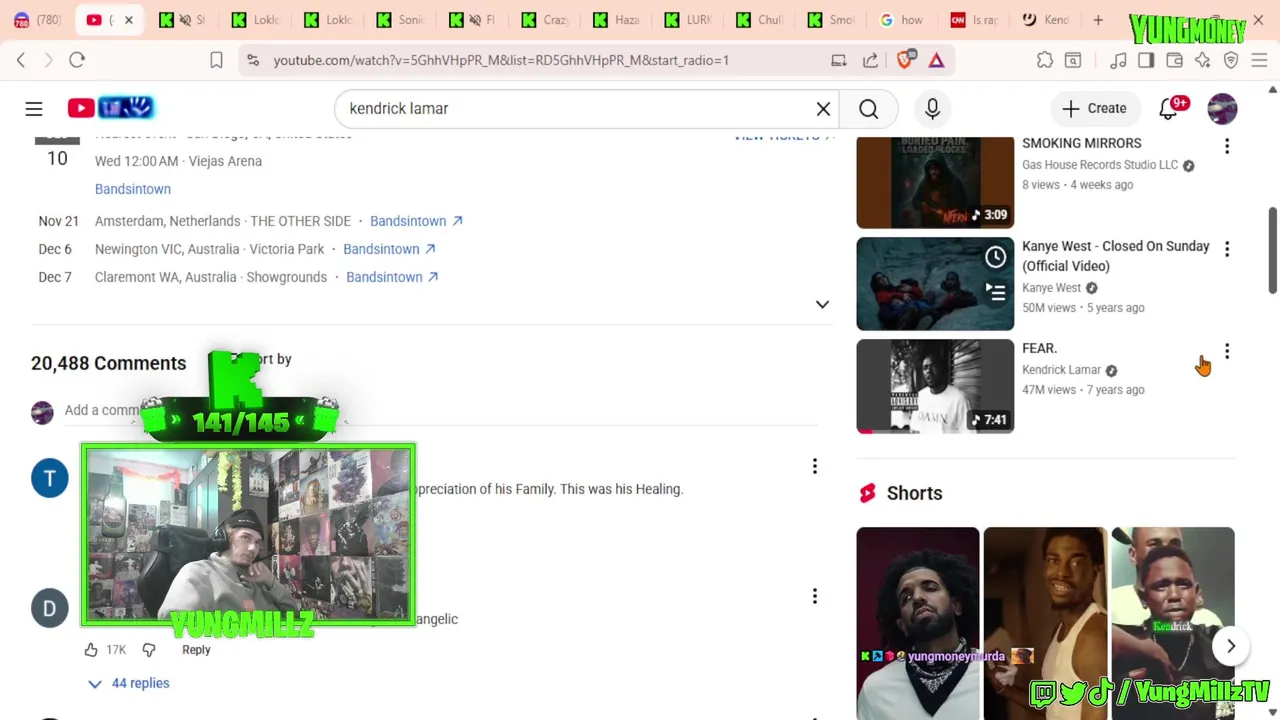1280x720 pixels.
Task: Share this page from the address bar
Action: tap(870, 60)
